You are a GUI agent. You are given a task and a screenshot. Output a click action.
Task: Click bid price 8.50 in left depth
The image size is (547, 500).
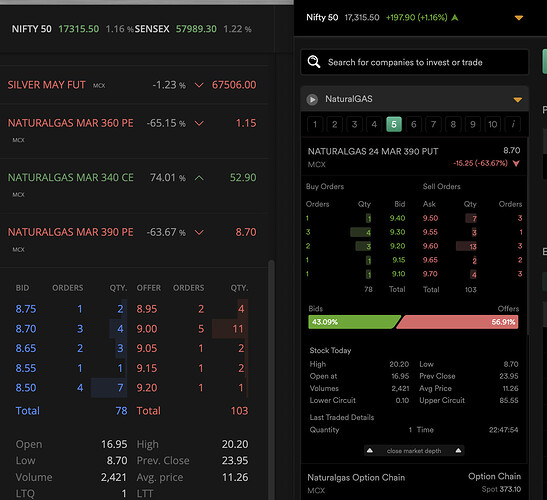pos(26,388)
